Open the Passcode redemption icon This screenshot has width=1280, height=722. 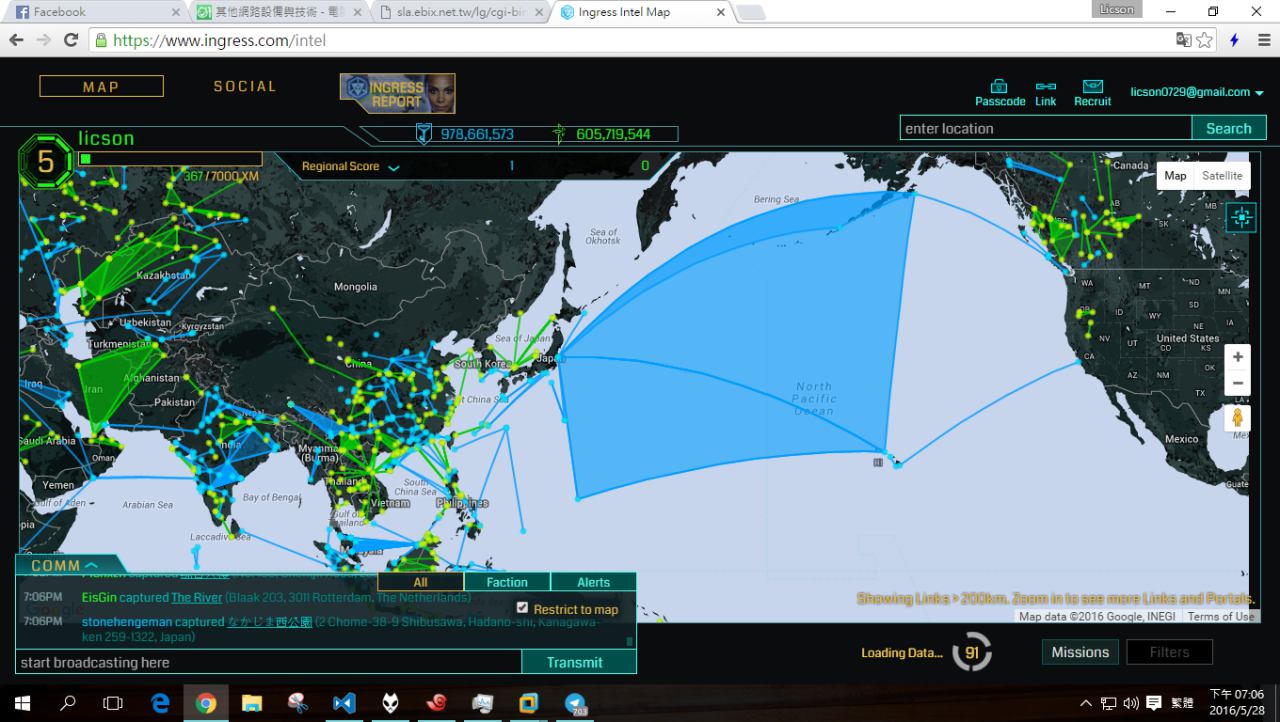coord(999,87)
